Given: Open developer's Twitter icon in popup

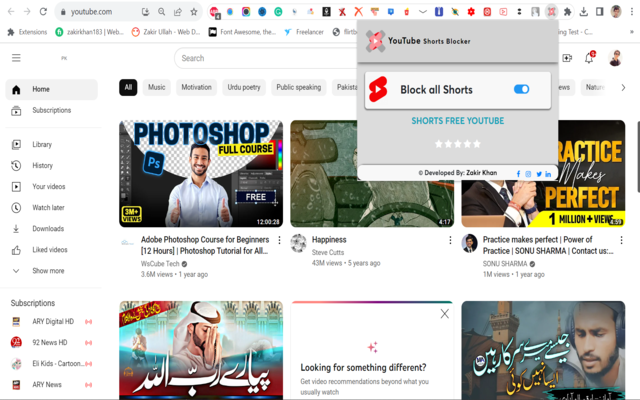Looking at the screenshot, I should coord(539,174).
